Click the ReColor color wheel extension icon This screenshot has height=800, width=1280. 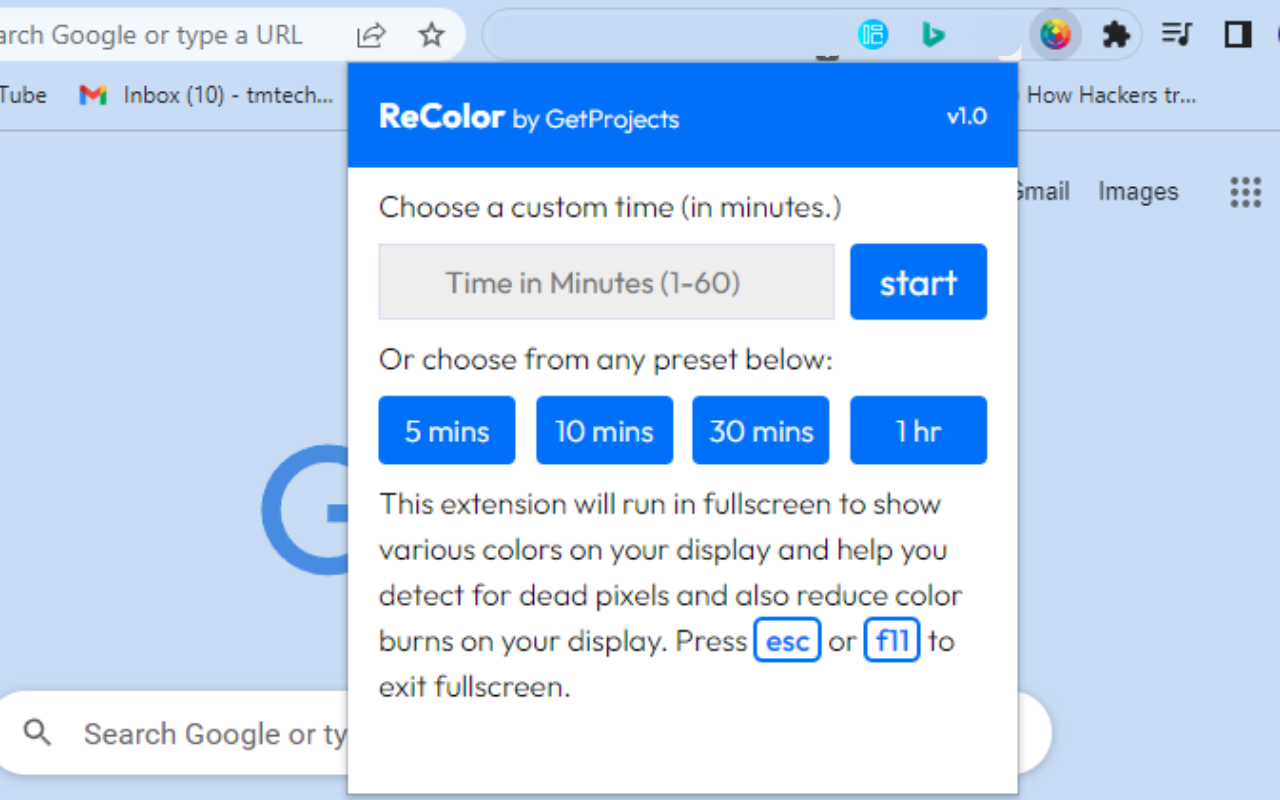1055,35
